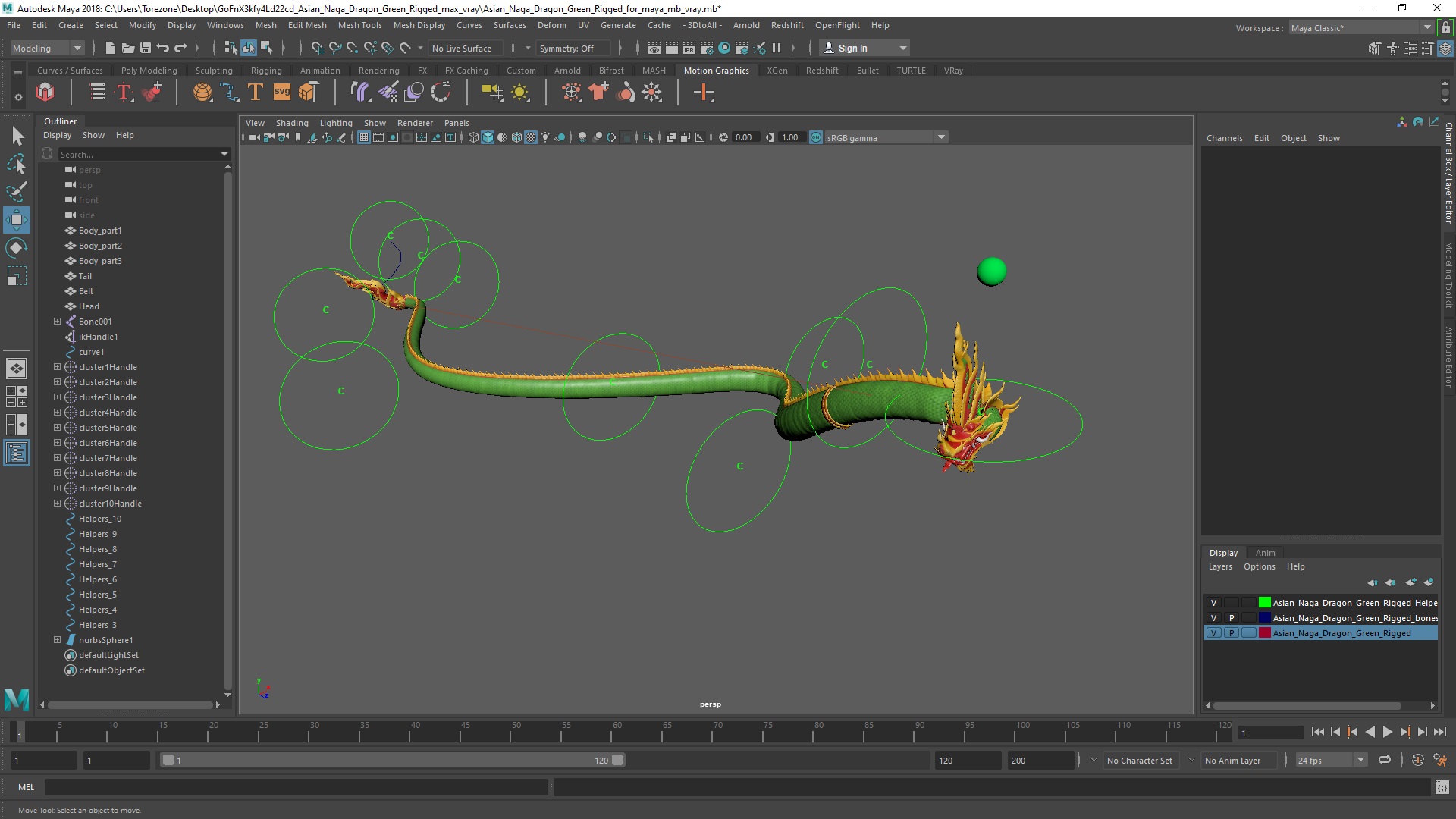Image resolution: width=1456 pixels, height=819 pixels.
Task: Open the Mesh menu in menu bar
Action: (265, 25)
